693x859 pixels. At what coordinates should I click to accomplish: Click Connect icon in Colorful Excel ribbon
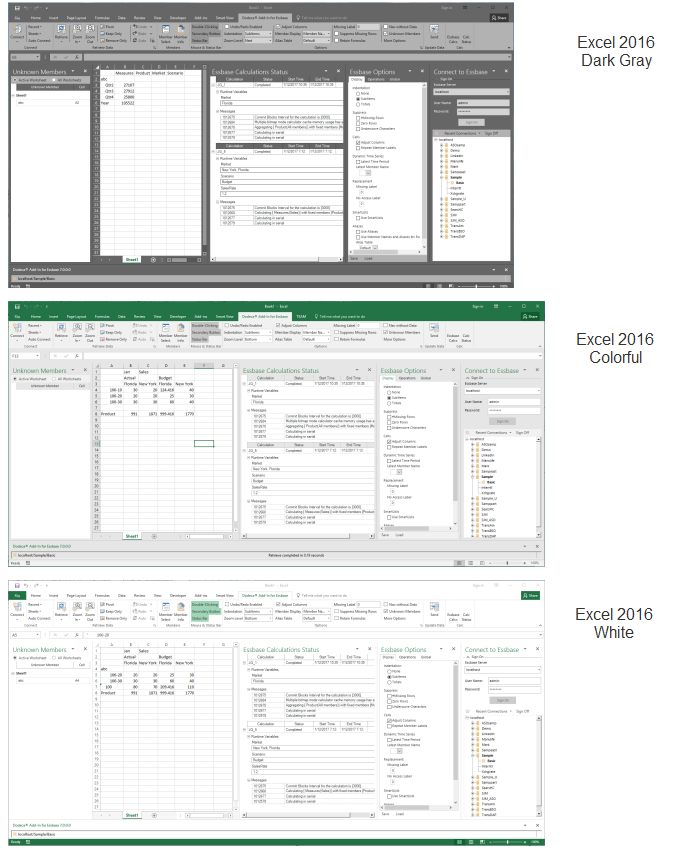(18, 328)
